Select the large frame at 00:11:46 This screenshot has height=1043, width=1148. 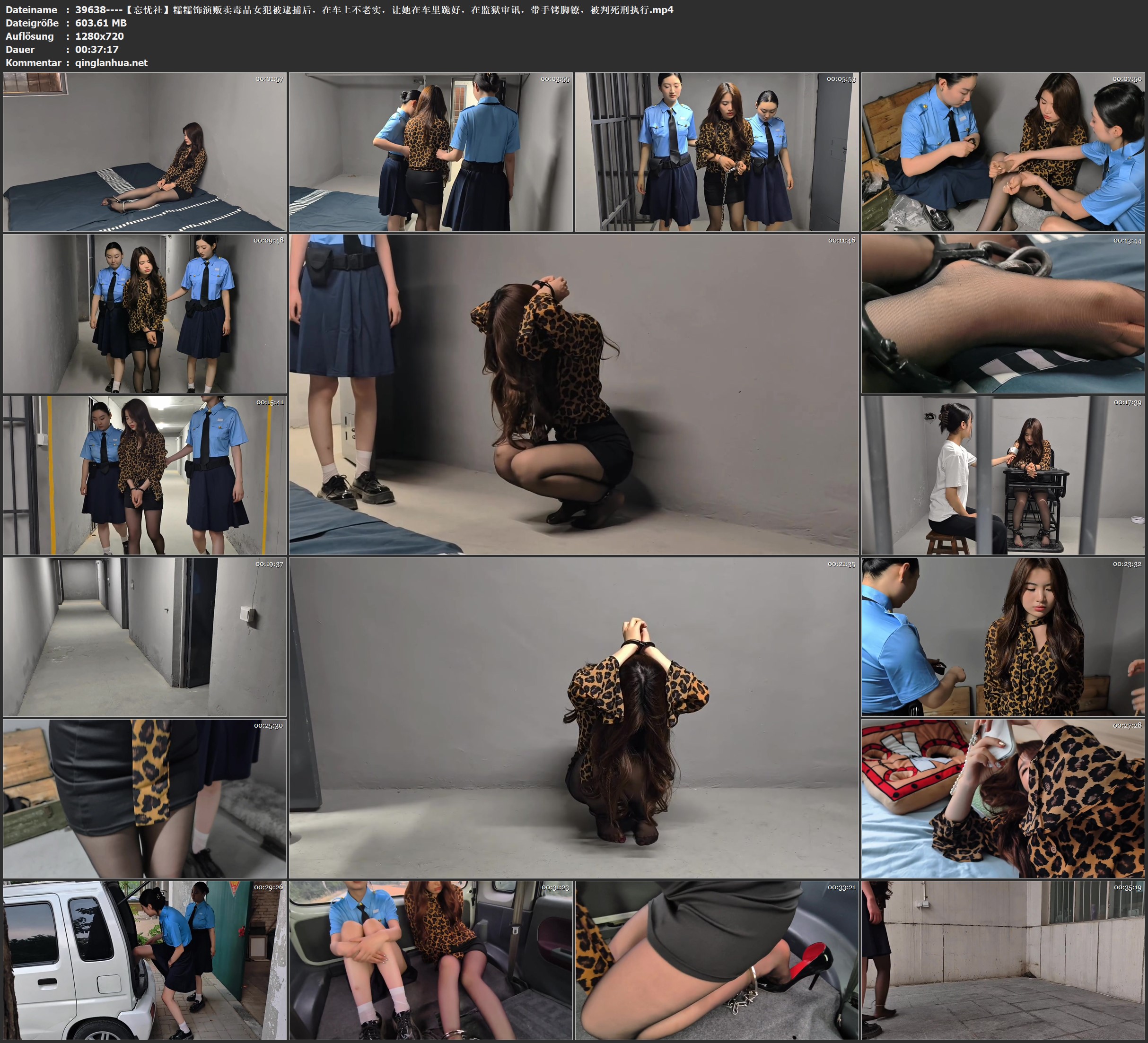pyautogui.click(x=573, y=394)
